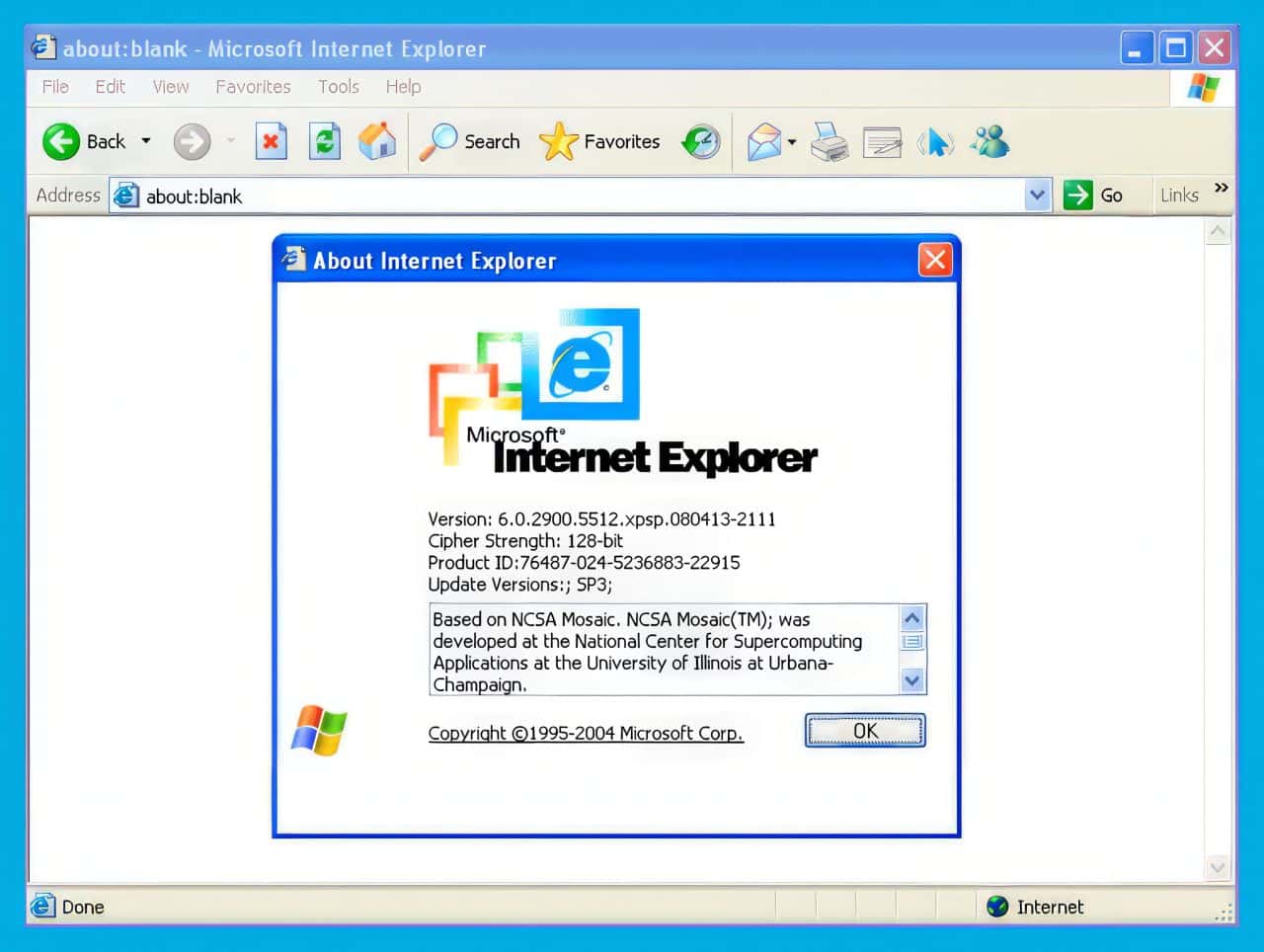1264x952 pixels.
Task: Open the Favorites menu
Action: coord(253,87)
